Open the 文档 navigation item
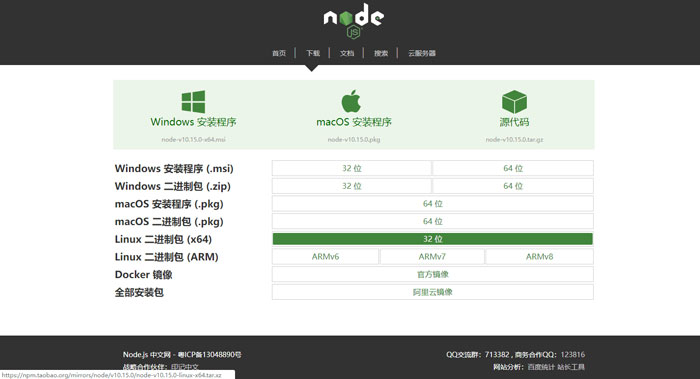 [x=347, y=53]
